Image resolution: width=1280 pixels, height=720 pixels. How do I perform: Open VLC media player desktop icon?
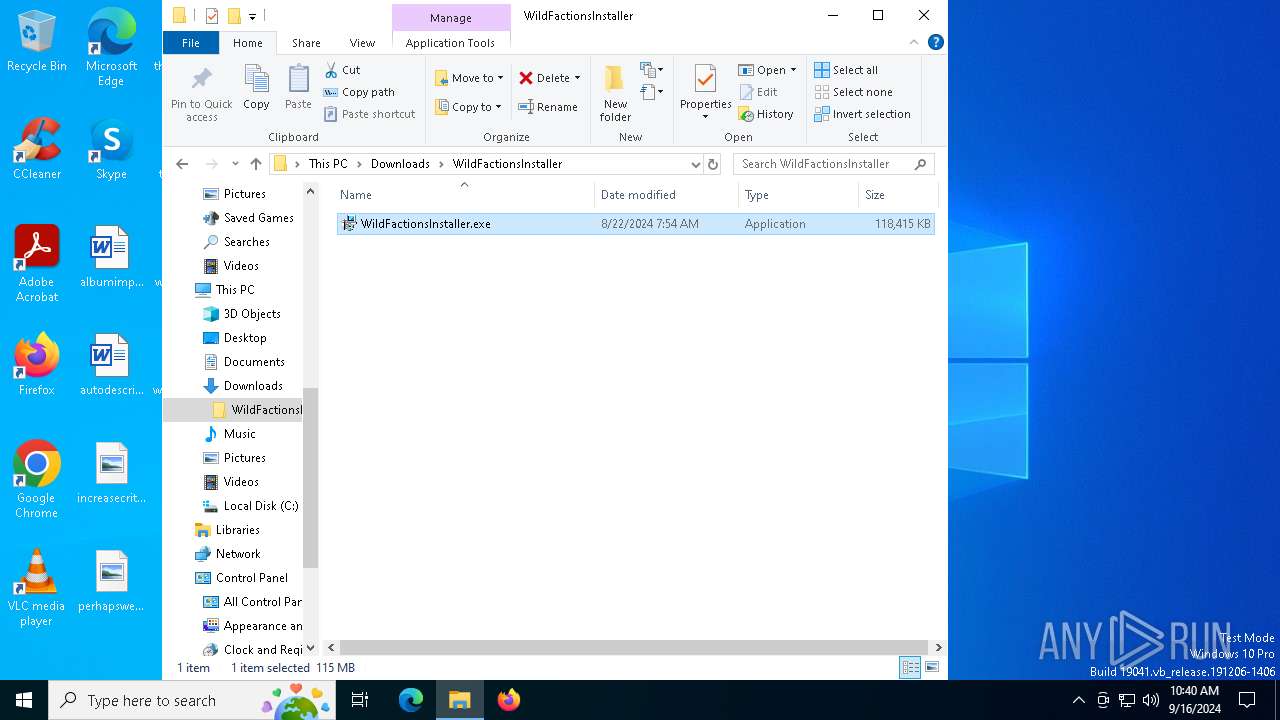click(x=36, y=589)
